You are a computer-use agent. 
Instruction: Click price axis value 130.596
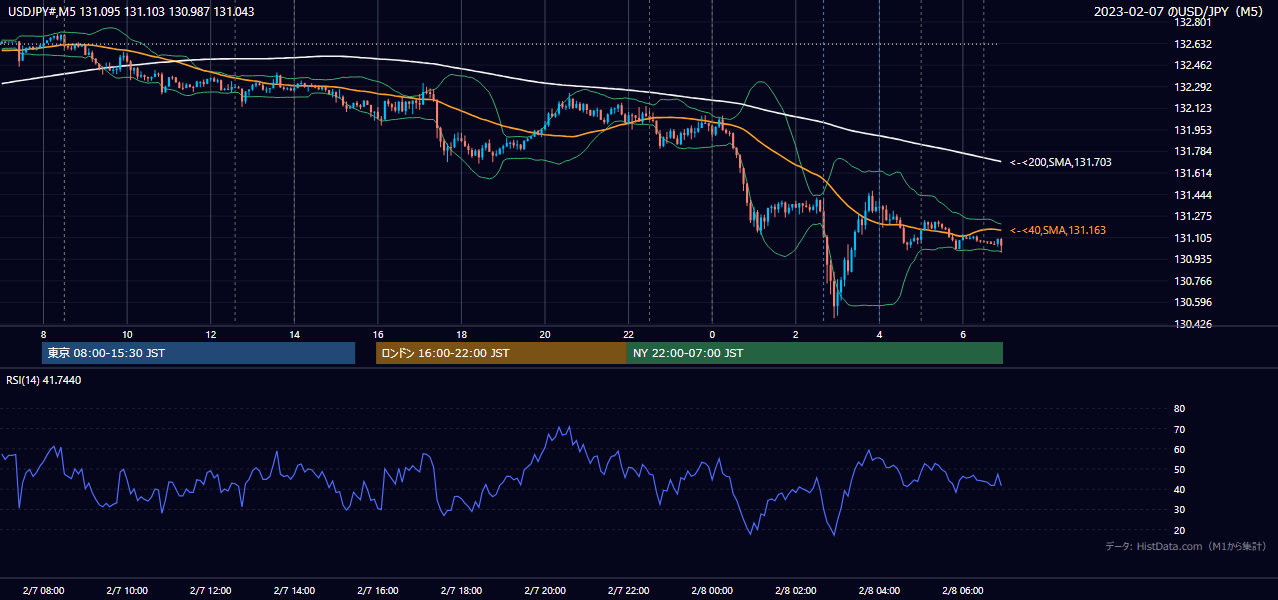coord(1193,302)
